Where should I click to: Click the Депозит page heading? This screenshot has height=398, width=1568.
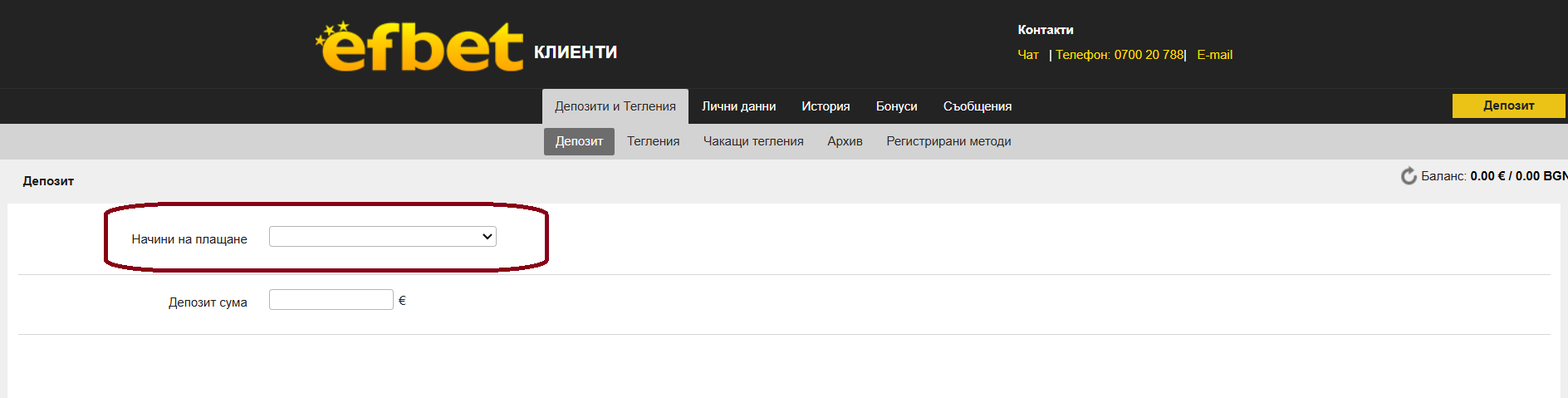[48, 181]
